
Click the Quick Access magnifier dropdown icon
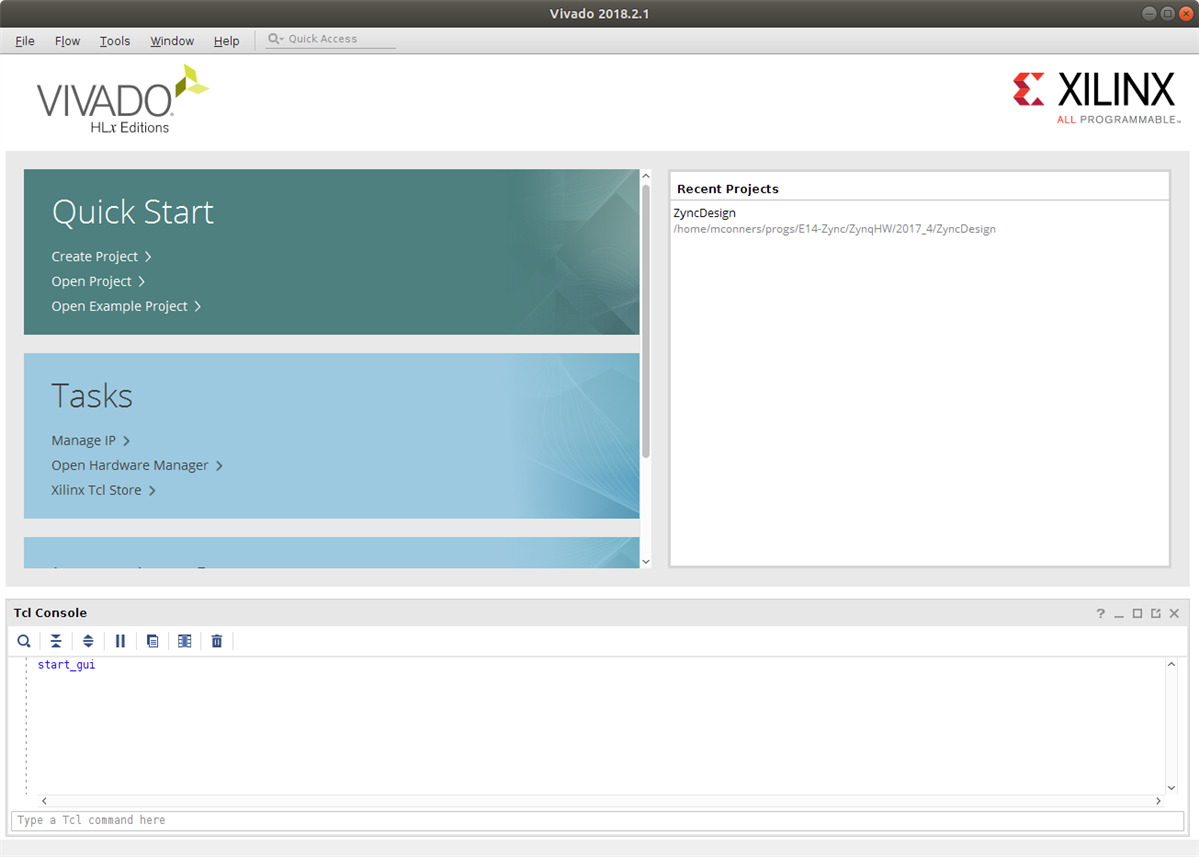pyautogui.click(x=275, y=38)
